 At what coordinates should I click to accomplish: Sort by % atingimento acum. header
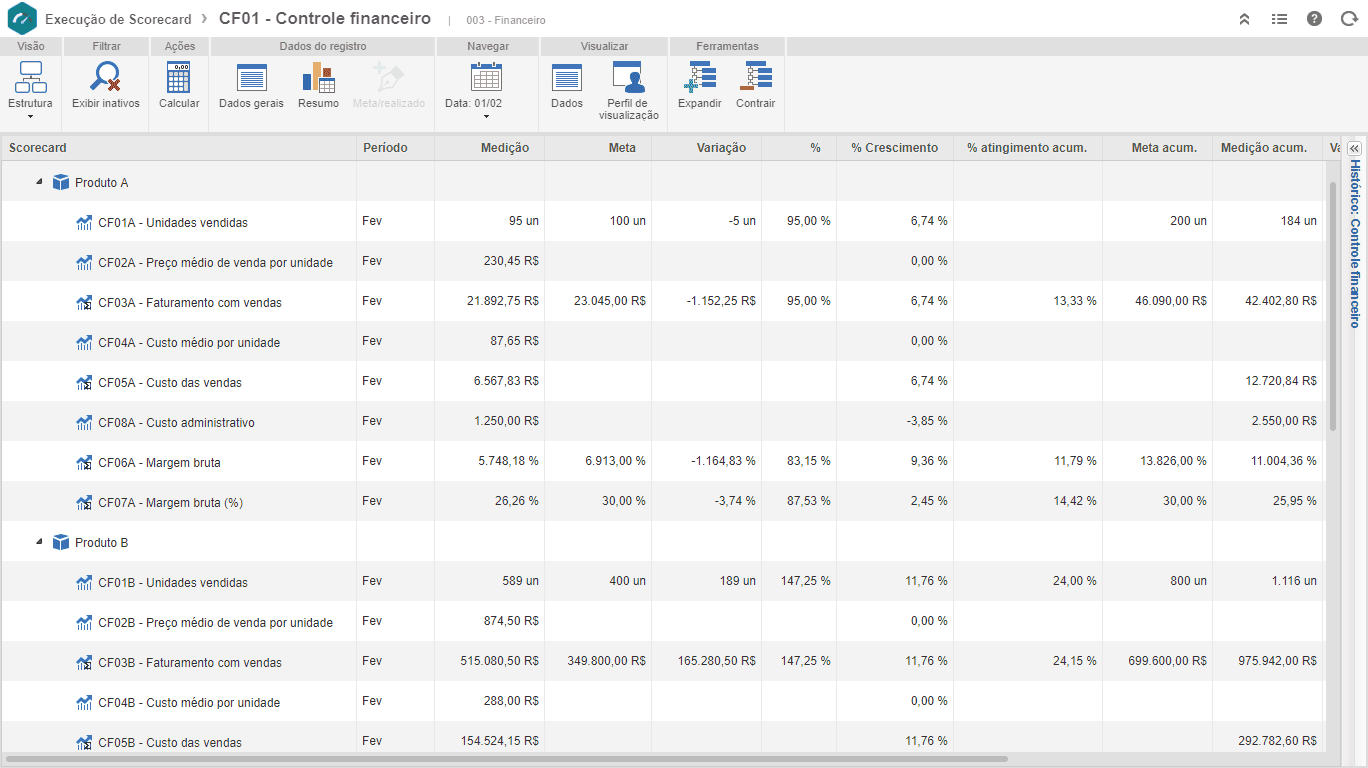pos(1028,148)
